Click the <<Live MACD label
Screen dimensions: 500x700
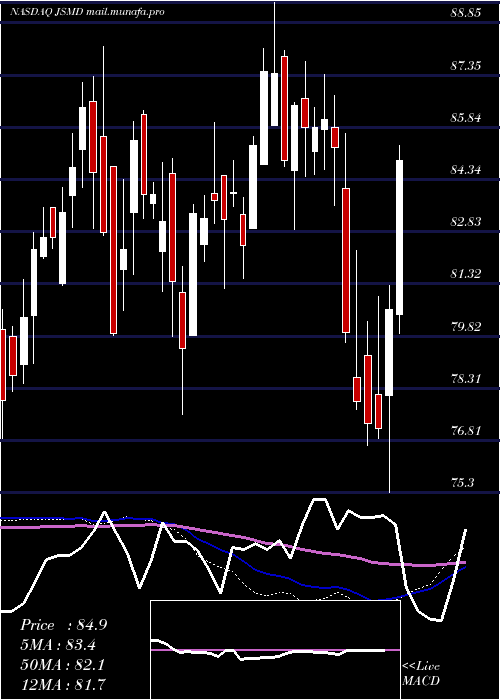point(421,674)
